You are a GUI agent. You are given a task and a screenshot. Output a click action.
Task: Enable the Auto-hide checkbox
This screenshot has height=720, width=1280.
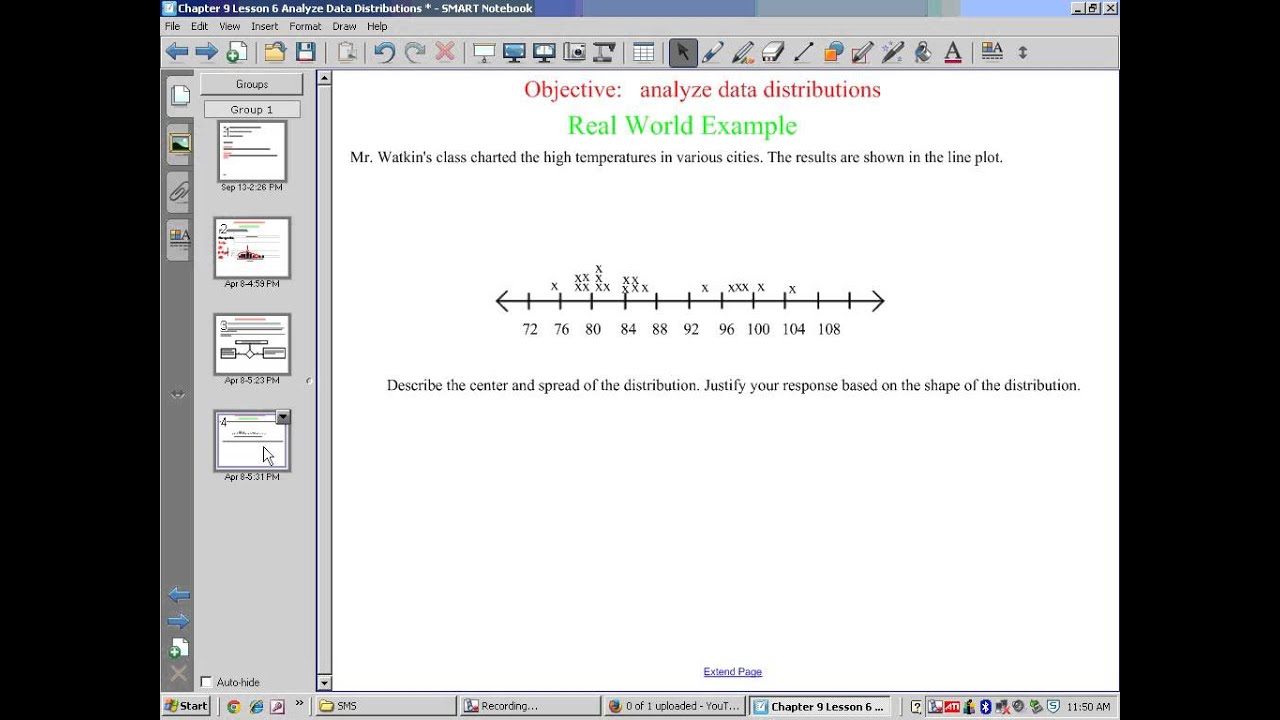click(x=206, y=682)
